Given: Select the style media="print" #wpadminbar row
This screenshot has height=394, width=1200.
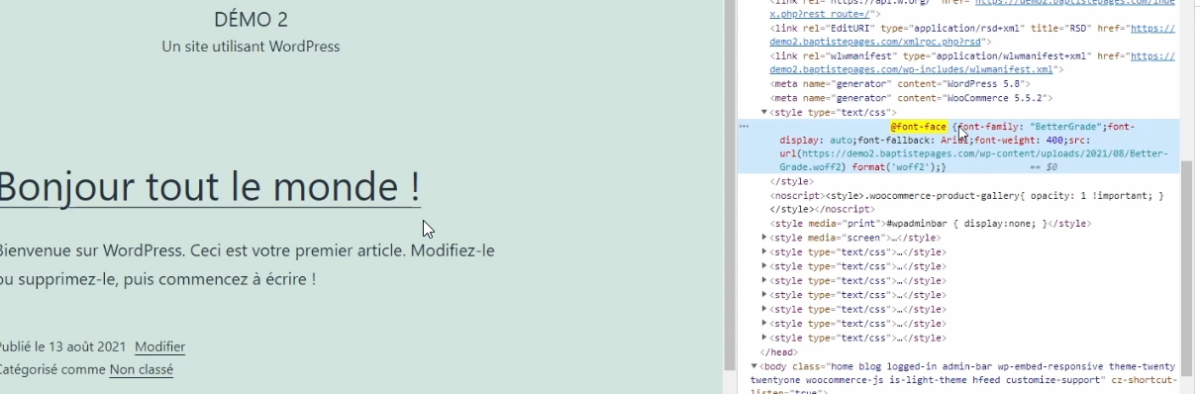Looking at the screenshot, I should point(930,224).
